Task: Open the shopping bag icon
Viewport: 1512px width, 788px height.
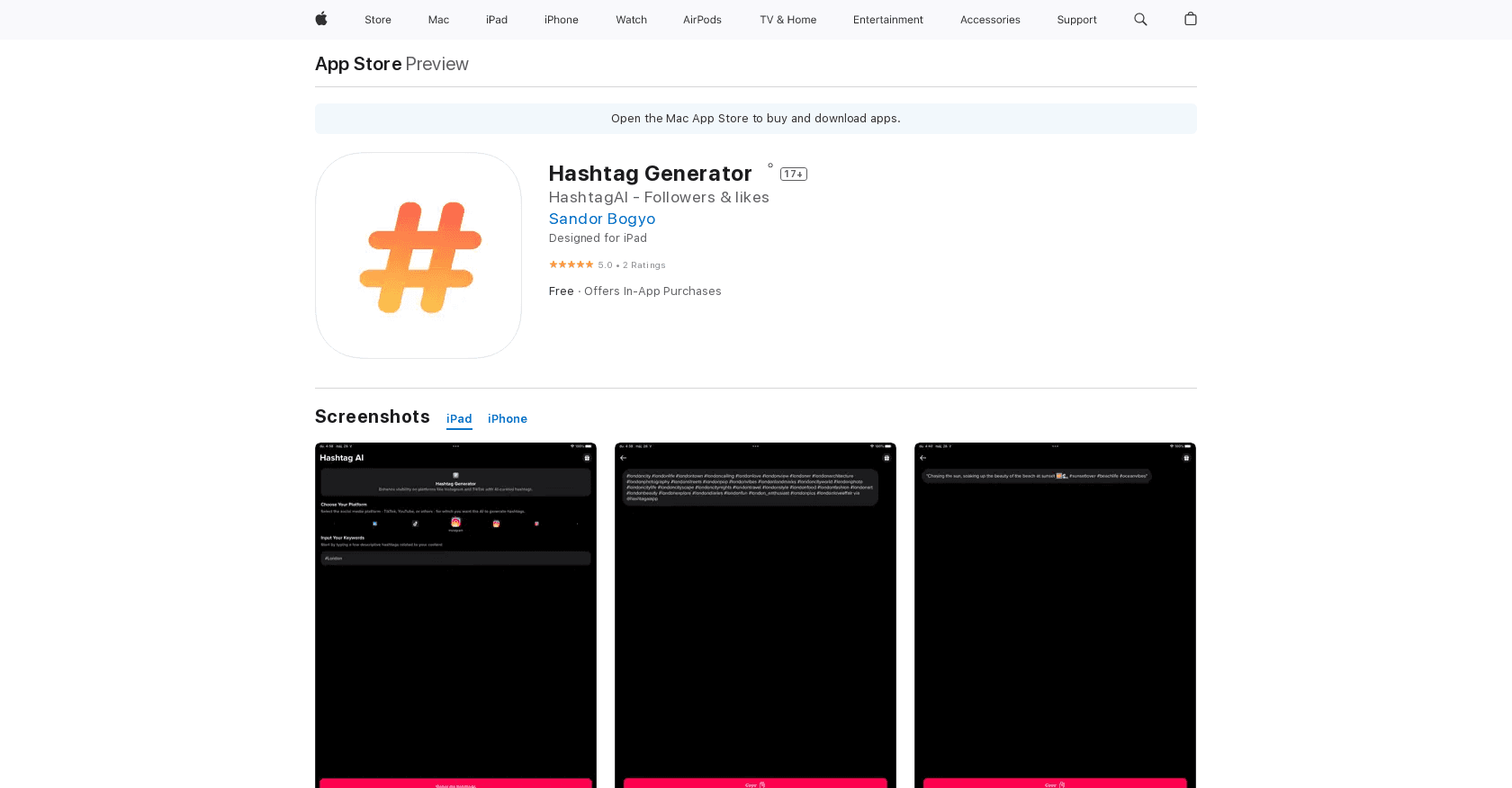Action: 1191,19
